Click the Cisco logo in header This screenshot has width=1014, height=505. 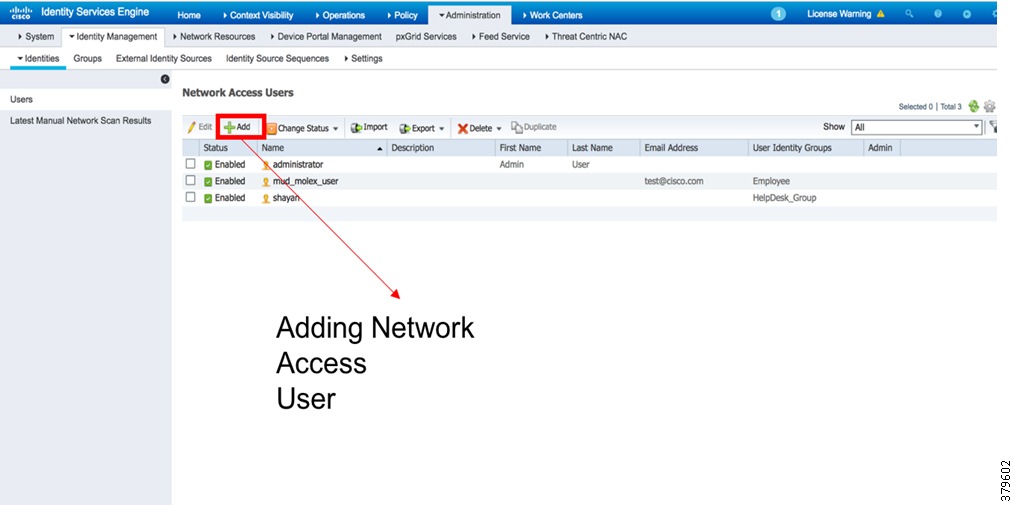click(x=21, y=13)
